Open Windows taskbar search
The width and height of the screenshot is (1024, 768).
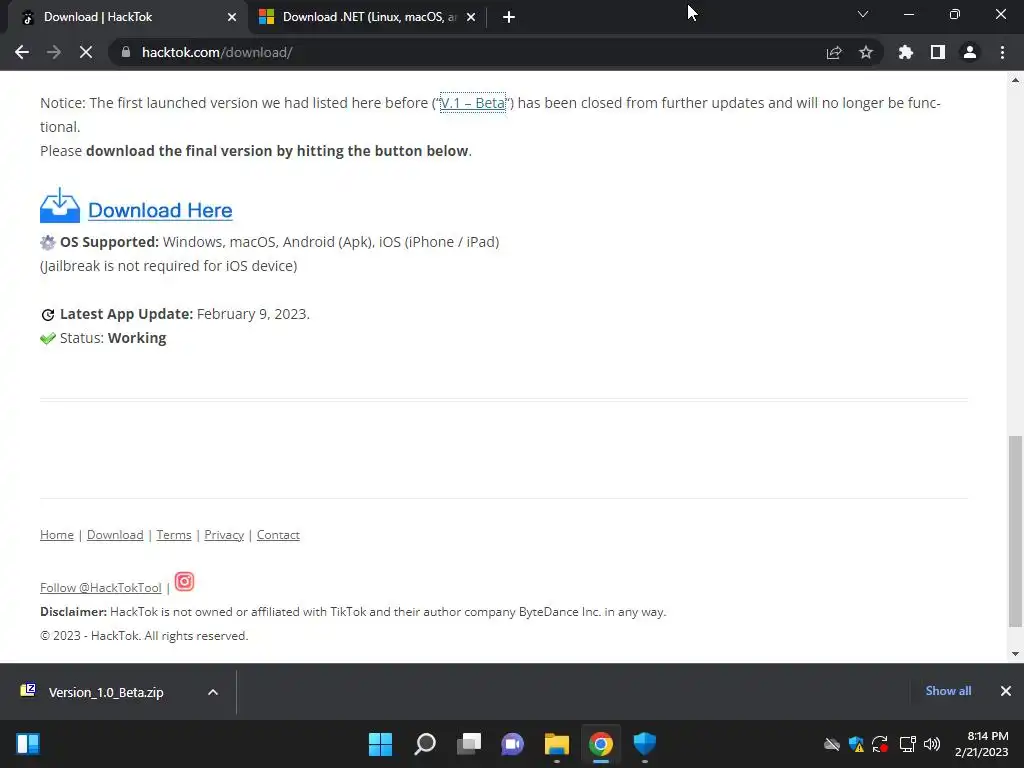coord(424,744)
